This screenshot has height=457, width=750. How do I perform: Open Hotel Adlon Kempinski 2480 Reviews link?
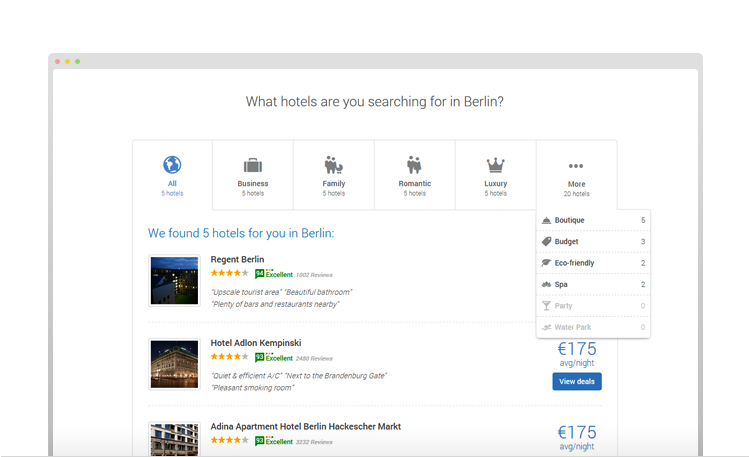click(x=314, y=358)
